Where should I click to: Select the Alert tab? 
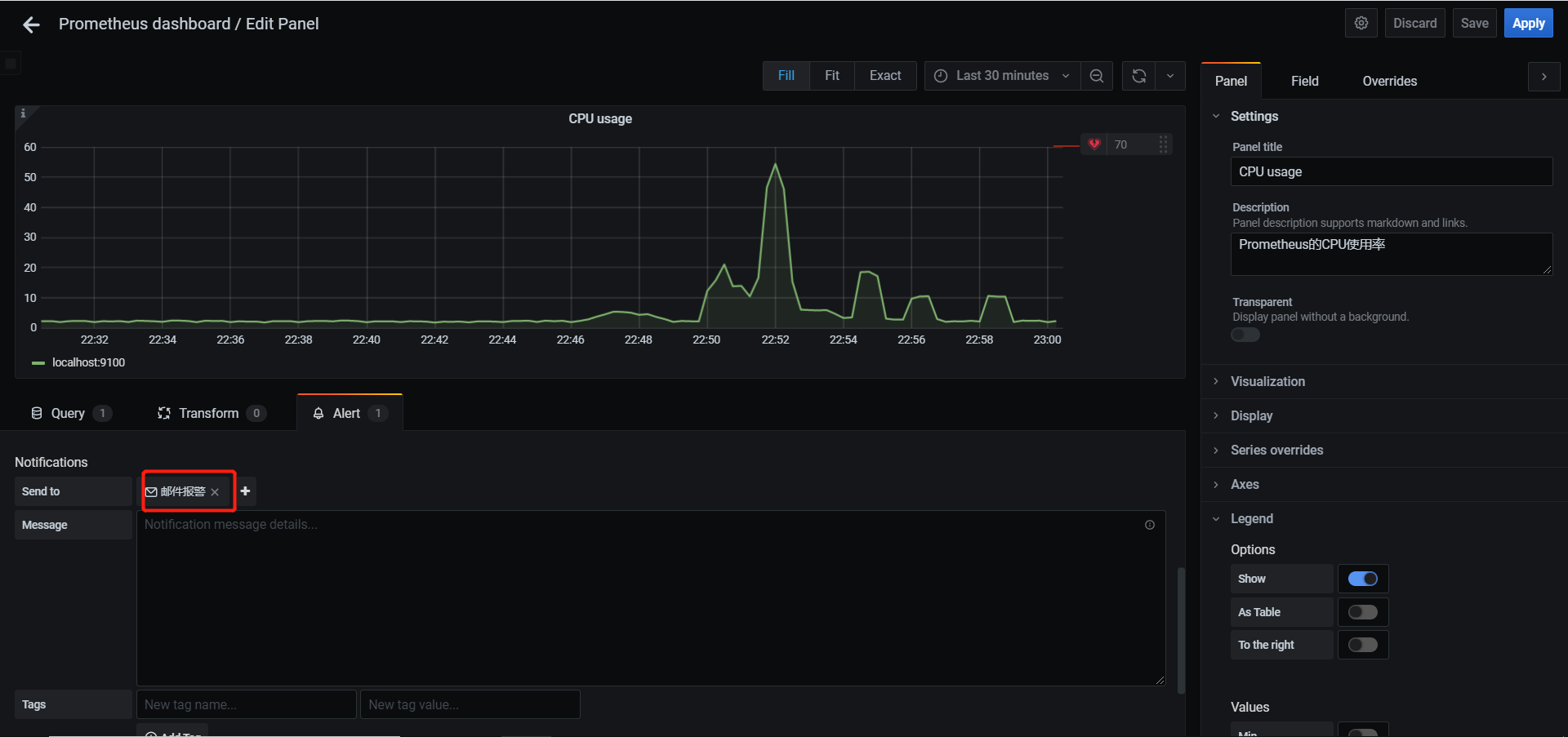(x=350, y=413)
